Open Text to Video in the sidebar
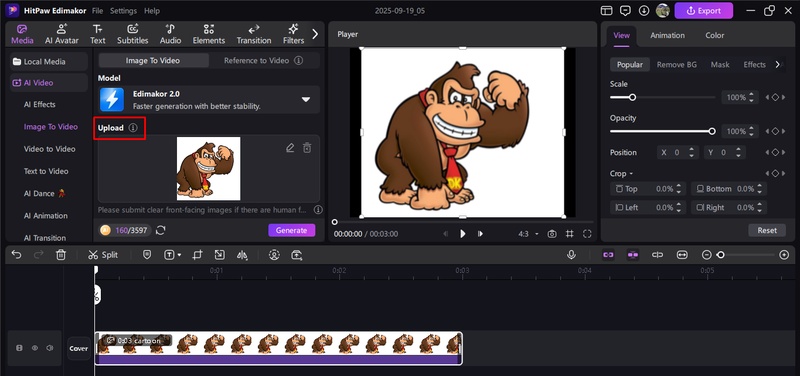 click(46, 171)
